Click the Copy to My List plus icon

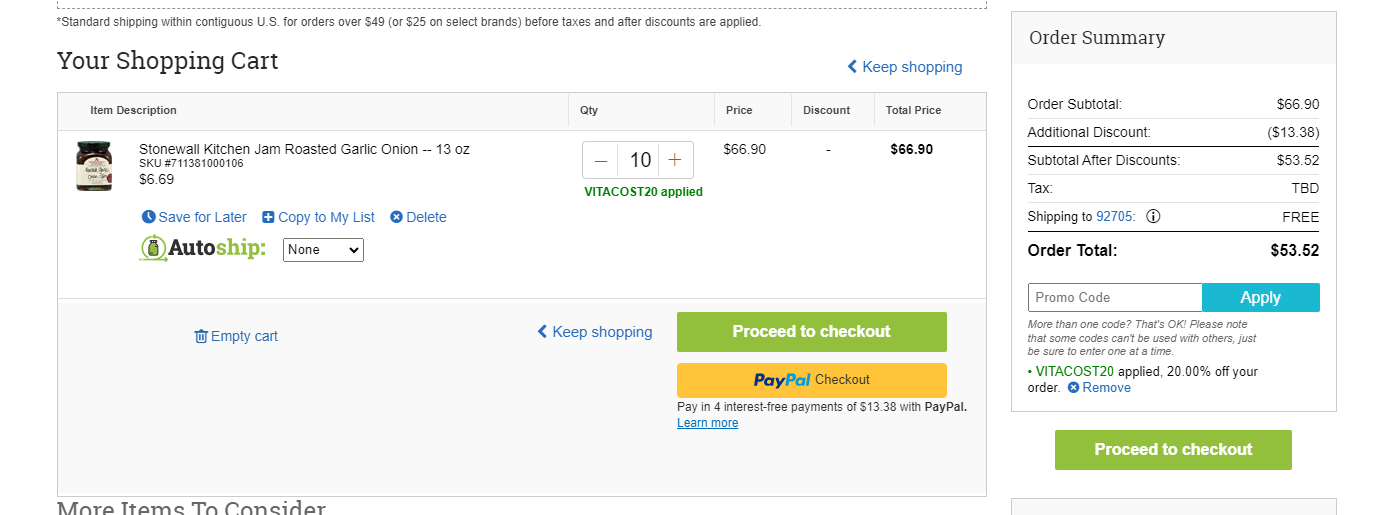coord(268,217)
